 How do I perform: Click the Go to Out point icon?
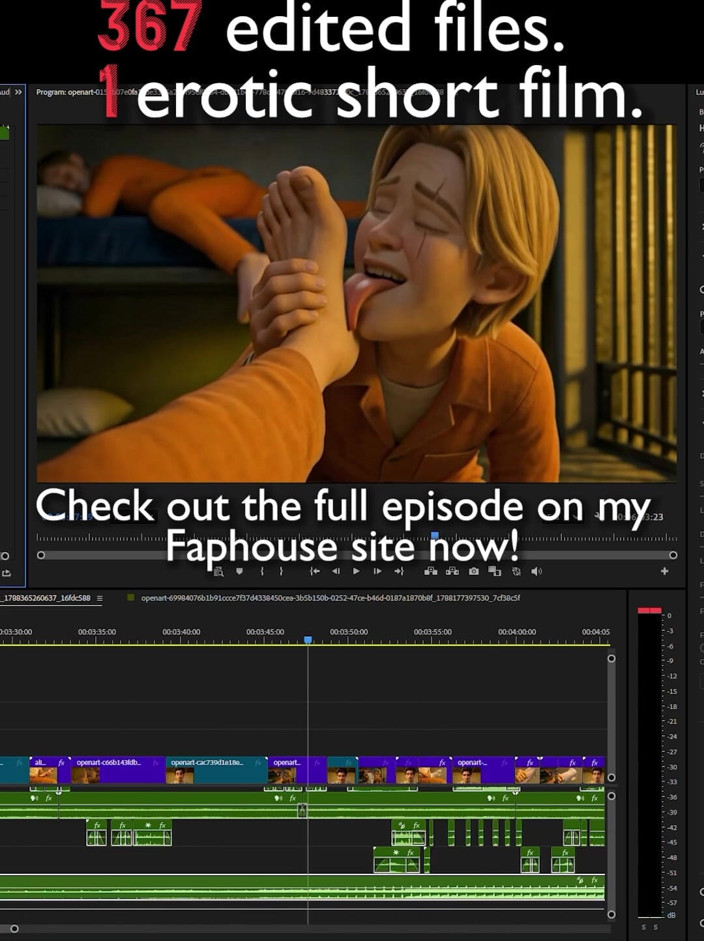[x=399, y=571]
